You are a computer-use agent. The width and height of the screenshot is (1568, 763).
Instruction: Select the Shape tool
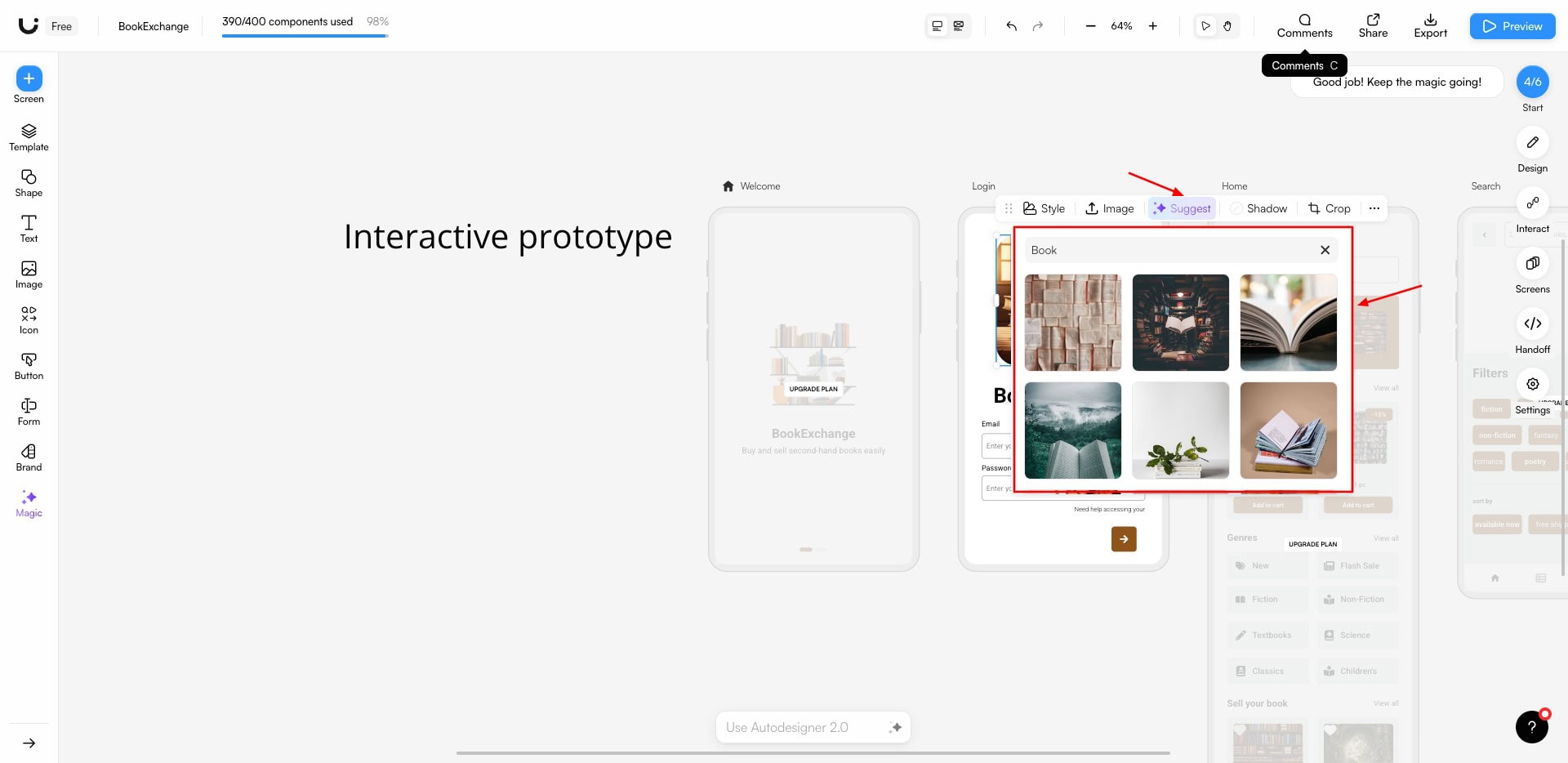tap(29, 183)
